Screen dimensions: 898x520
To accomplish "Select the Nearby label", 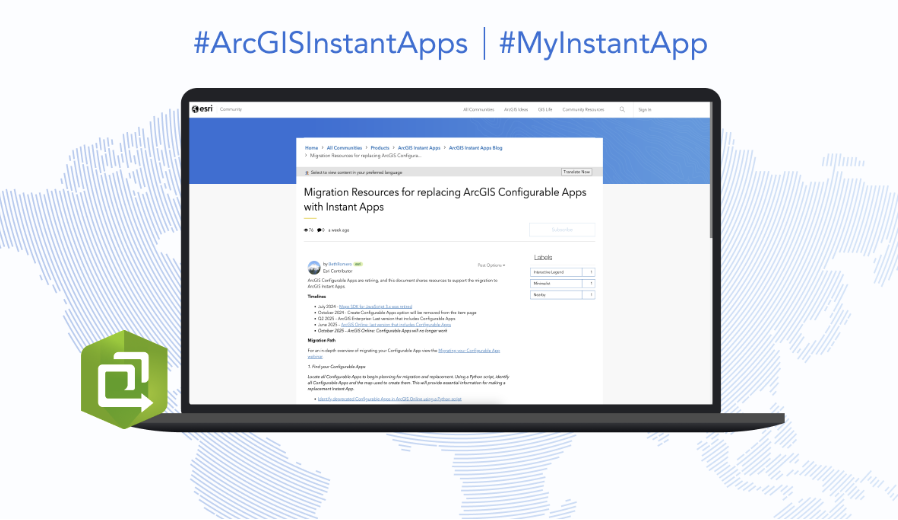I will click(562, 295).
